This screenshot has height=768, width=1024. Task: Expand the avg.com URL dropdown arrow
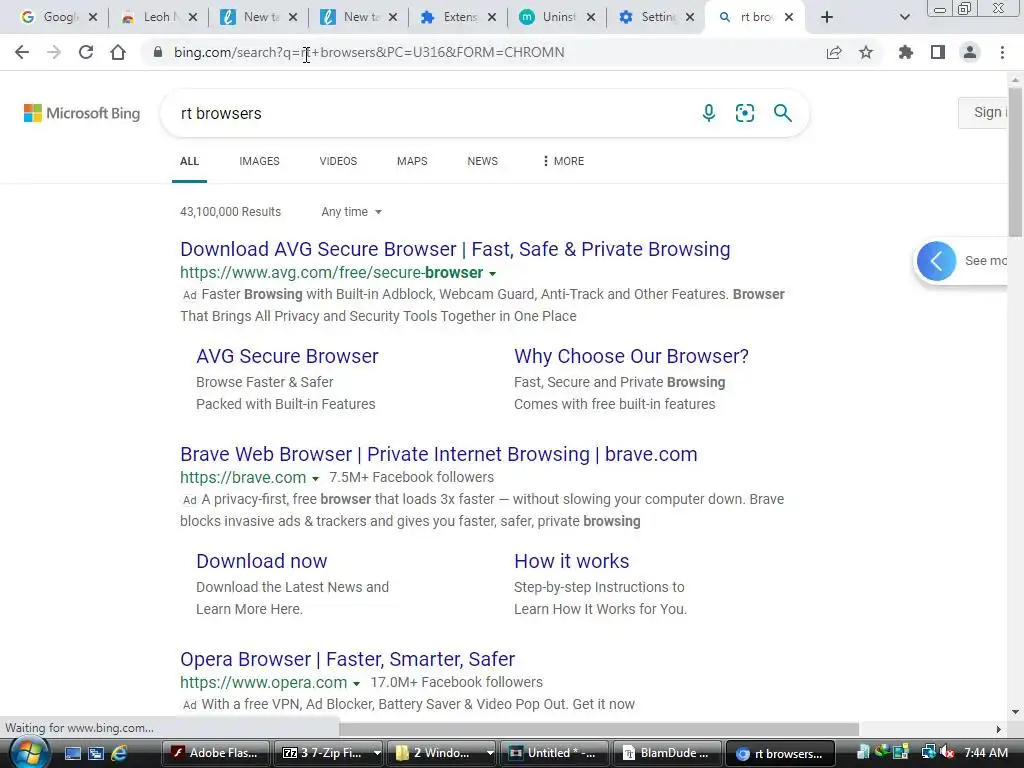point(492,274)
